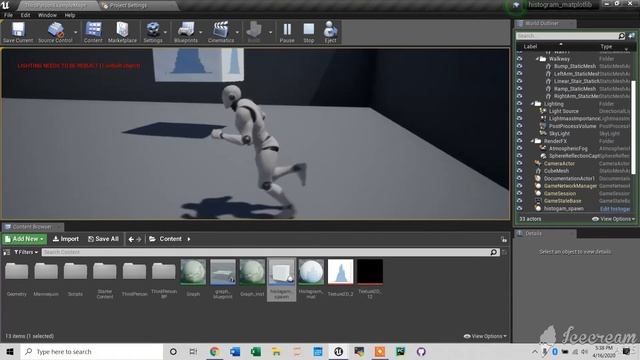Open the Geometry folder
Screen dimensions: 640x360
click(17, 279)
